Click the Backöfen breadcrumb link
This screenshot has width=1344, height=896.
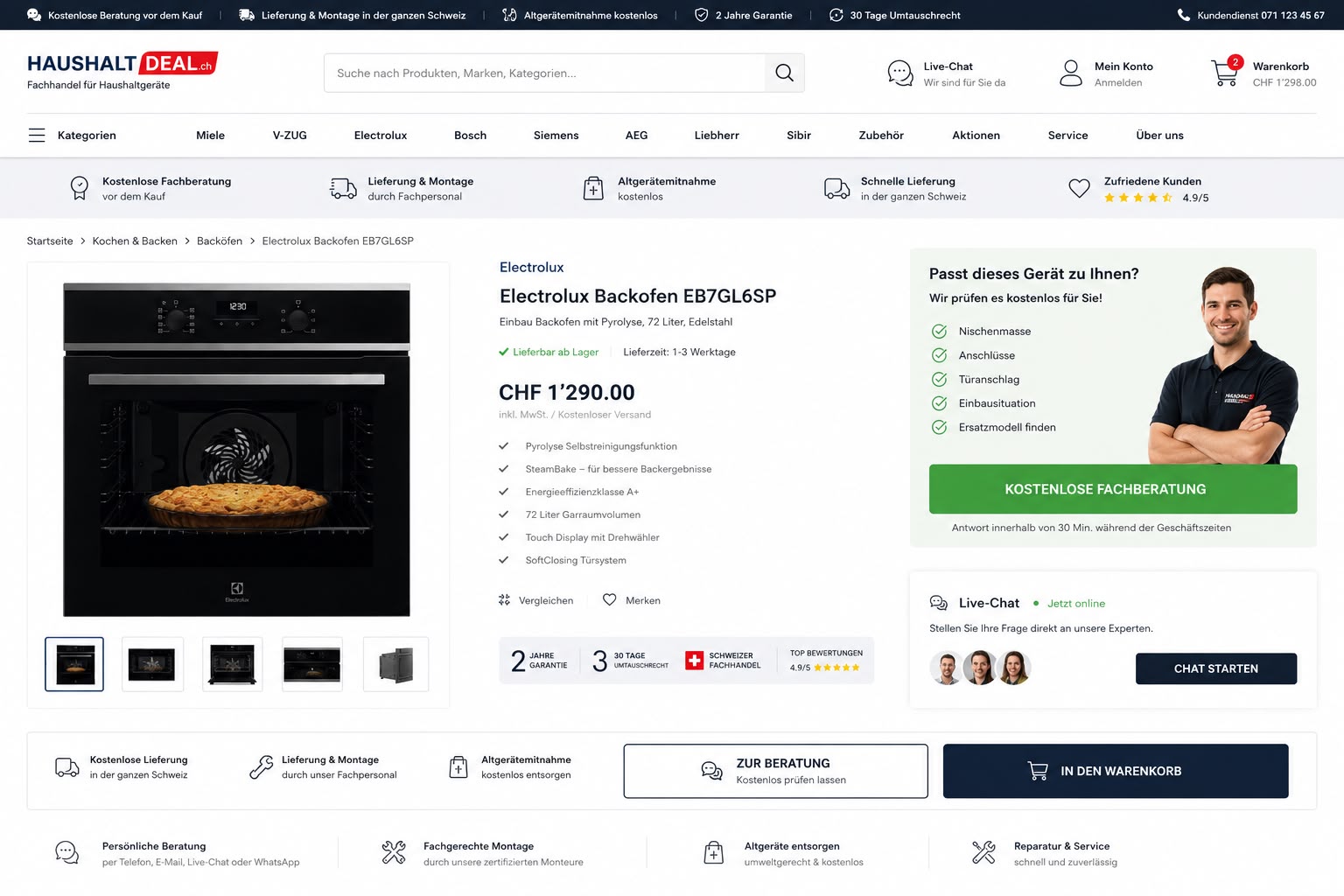[x=220, y=241]
